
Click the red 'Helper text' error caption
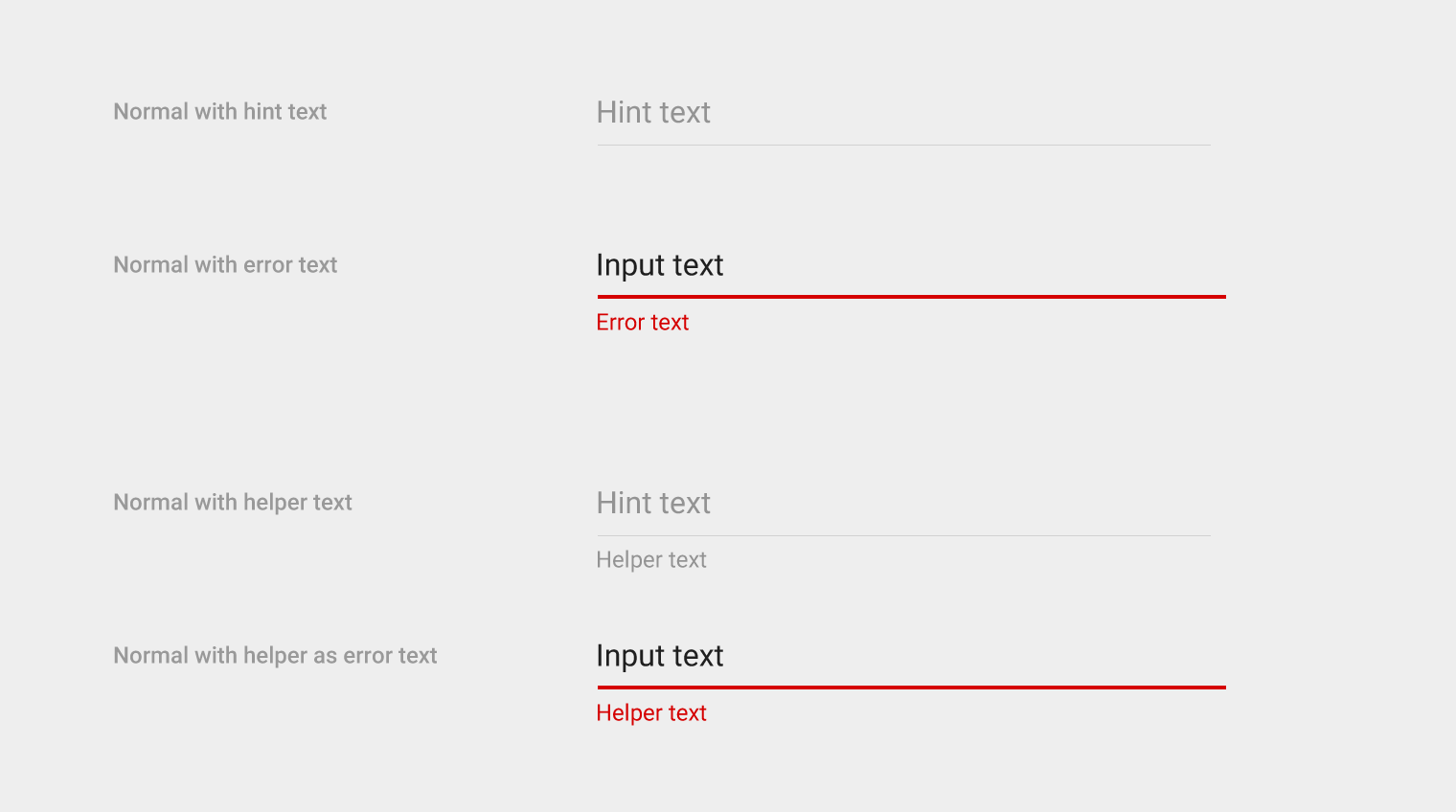(x=651, y=712)
